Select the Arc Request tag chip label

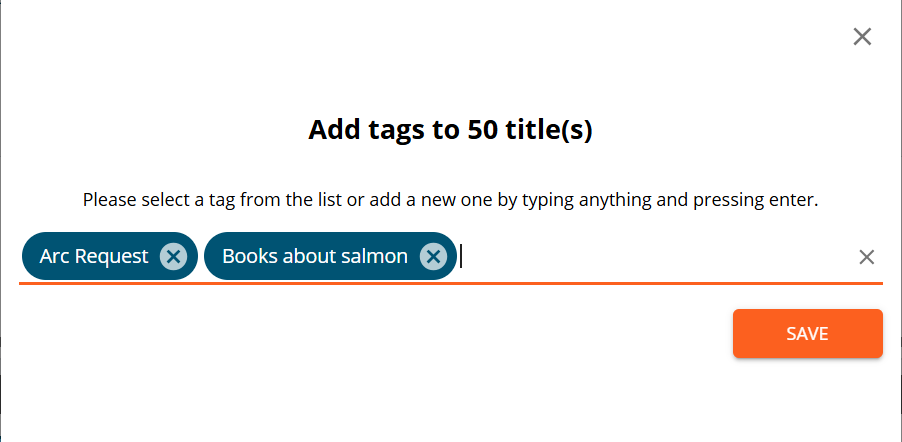[94, 256]
